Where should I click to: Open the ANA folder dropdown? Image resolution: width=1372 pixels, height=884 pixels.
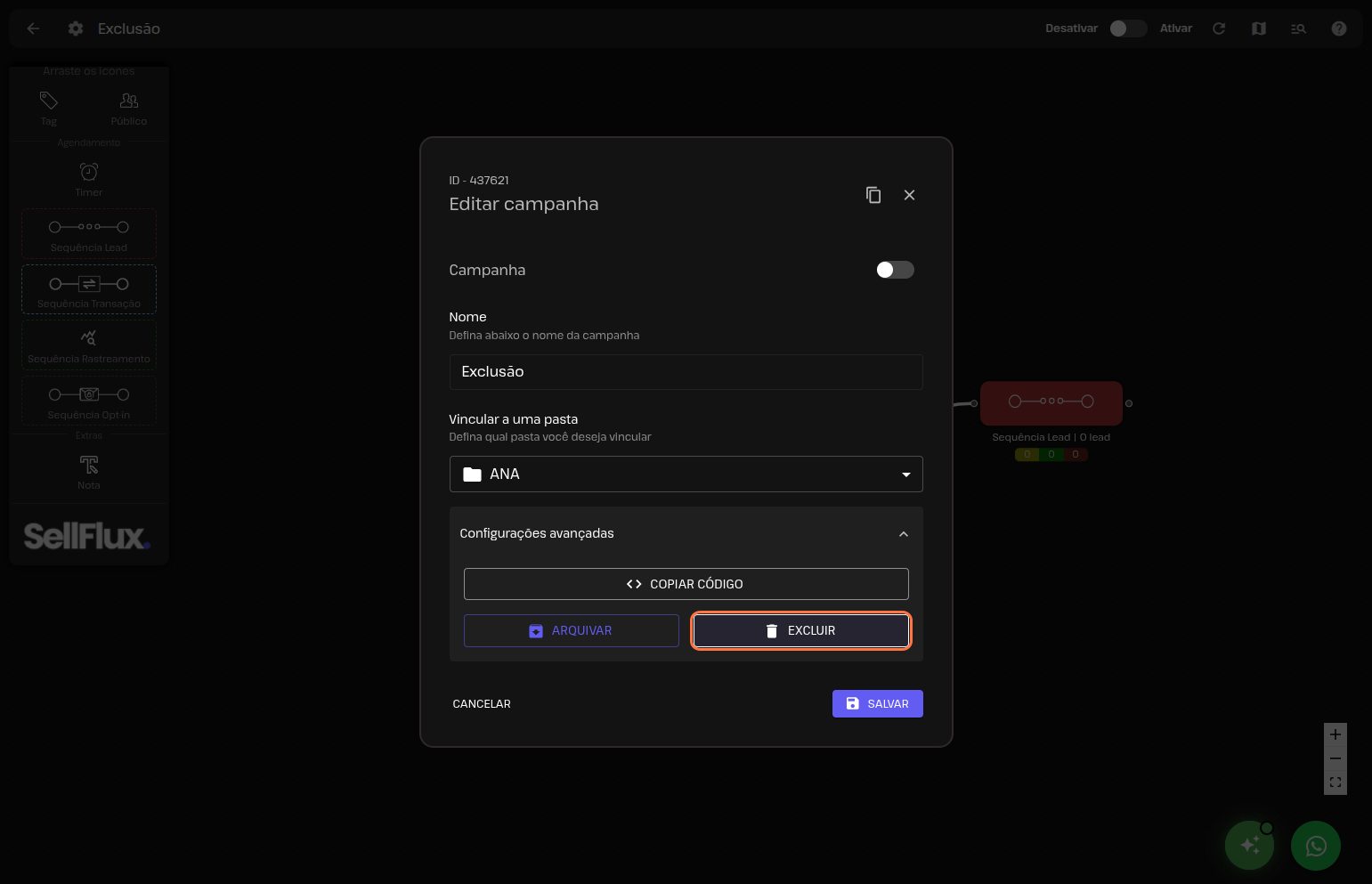(x=686, y=474)
